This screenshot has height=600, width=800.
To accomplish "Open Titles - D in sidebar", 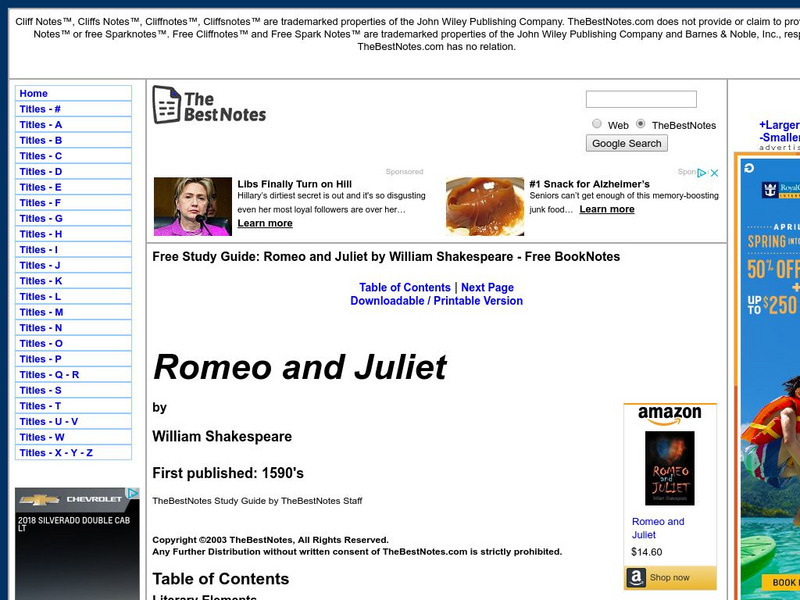I will point(73,171).
